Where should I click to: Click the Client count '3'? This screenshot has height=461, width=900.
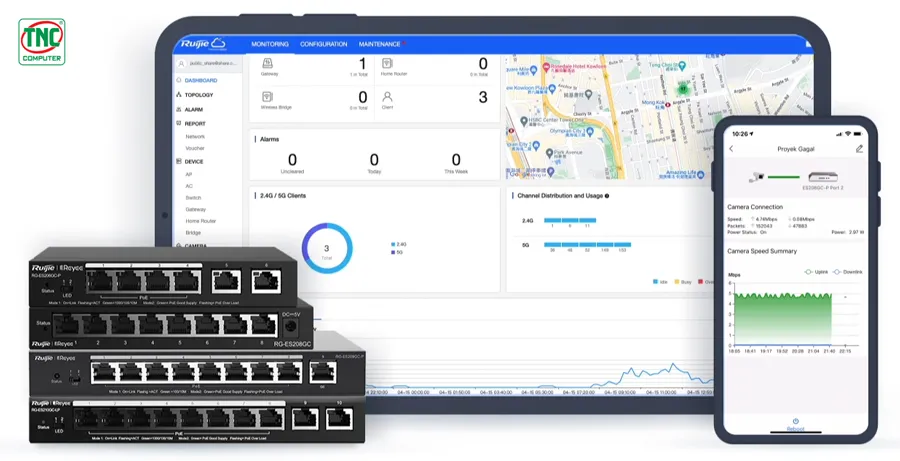[x=483, y=97]
